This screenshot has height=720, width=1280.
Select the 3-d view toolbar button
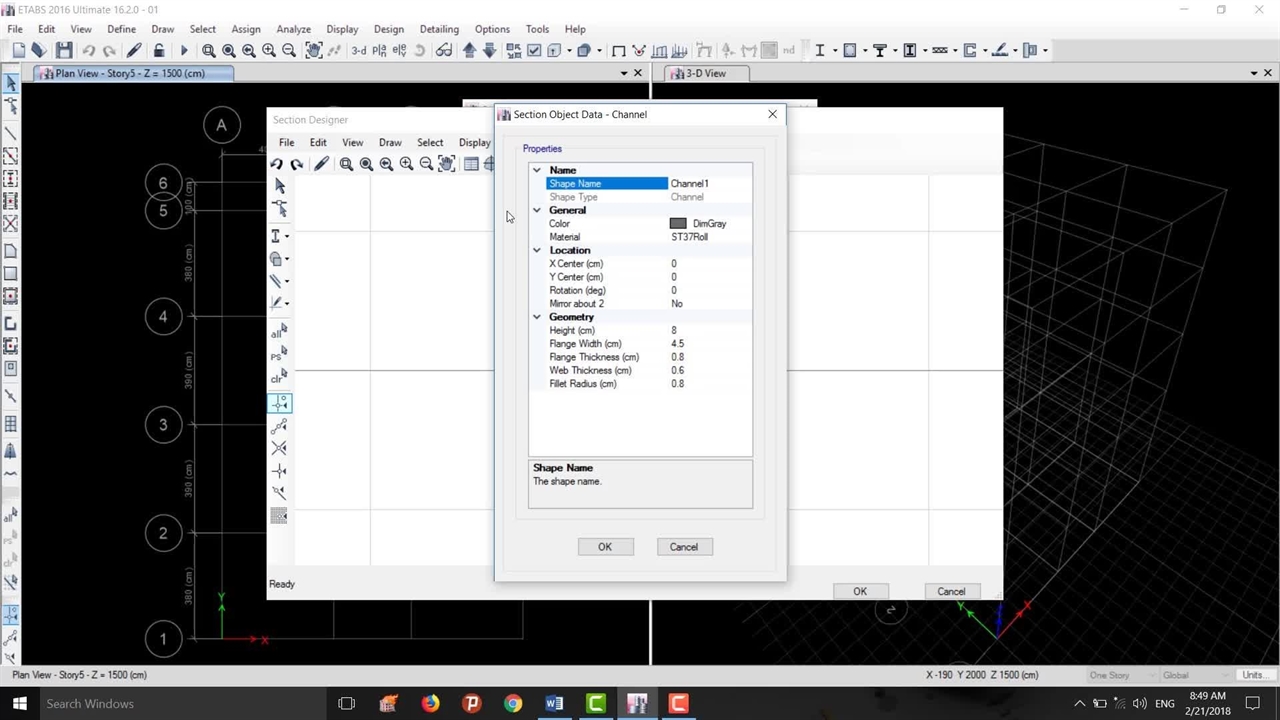coord(358,50)
